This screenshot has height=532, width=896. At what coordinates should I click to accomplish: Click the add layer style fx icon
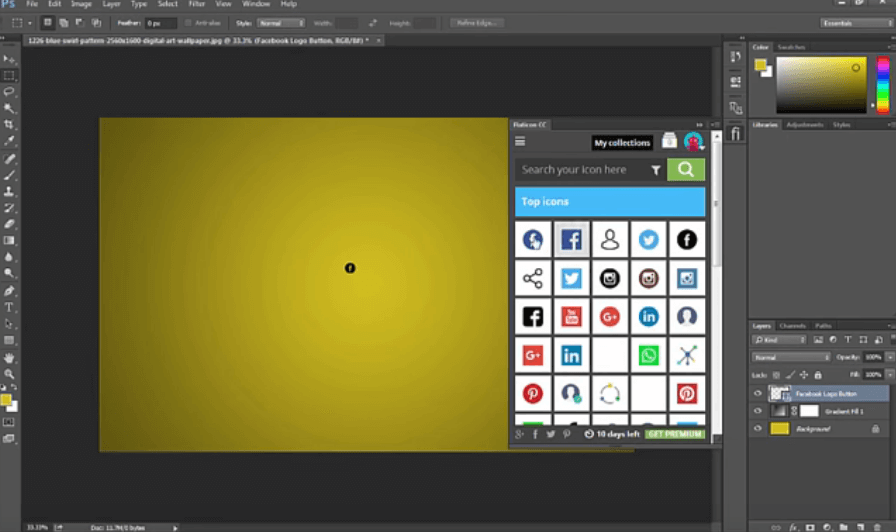[x=793, y=527]
